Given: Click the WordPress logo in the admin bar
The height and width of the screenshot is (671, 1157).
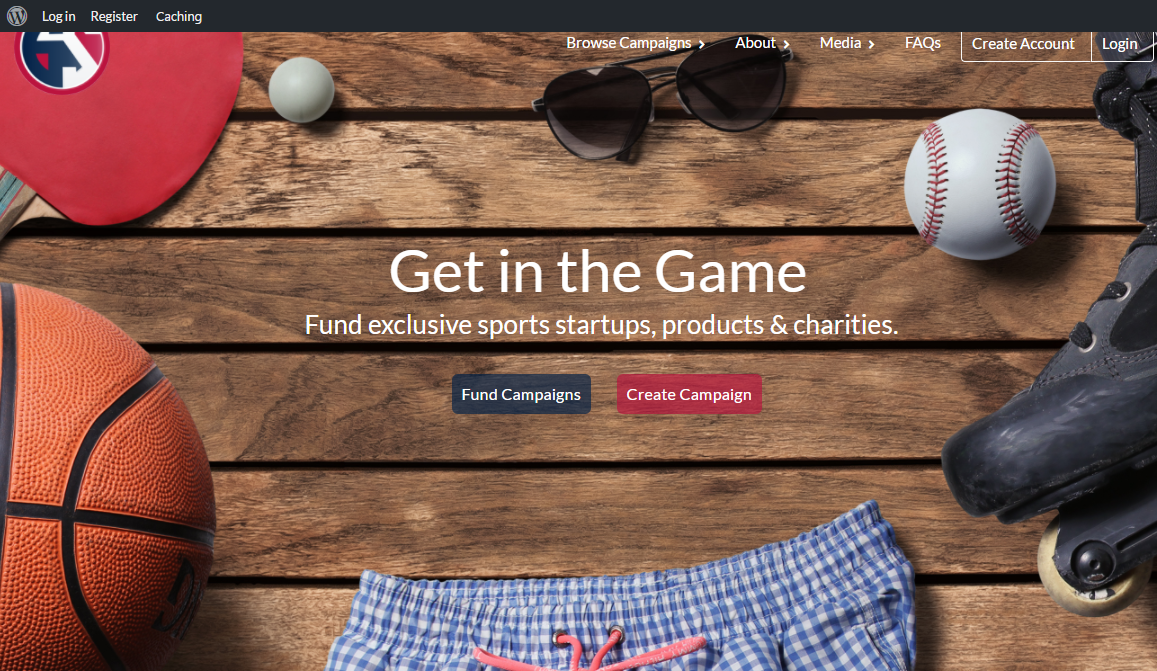Looking at the screenshot, I should 17,16.
